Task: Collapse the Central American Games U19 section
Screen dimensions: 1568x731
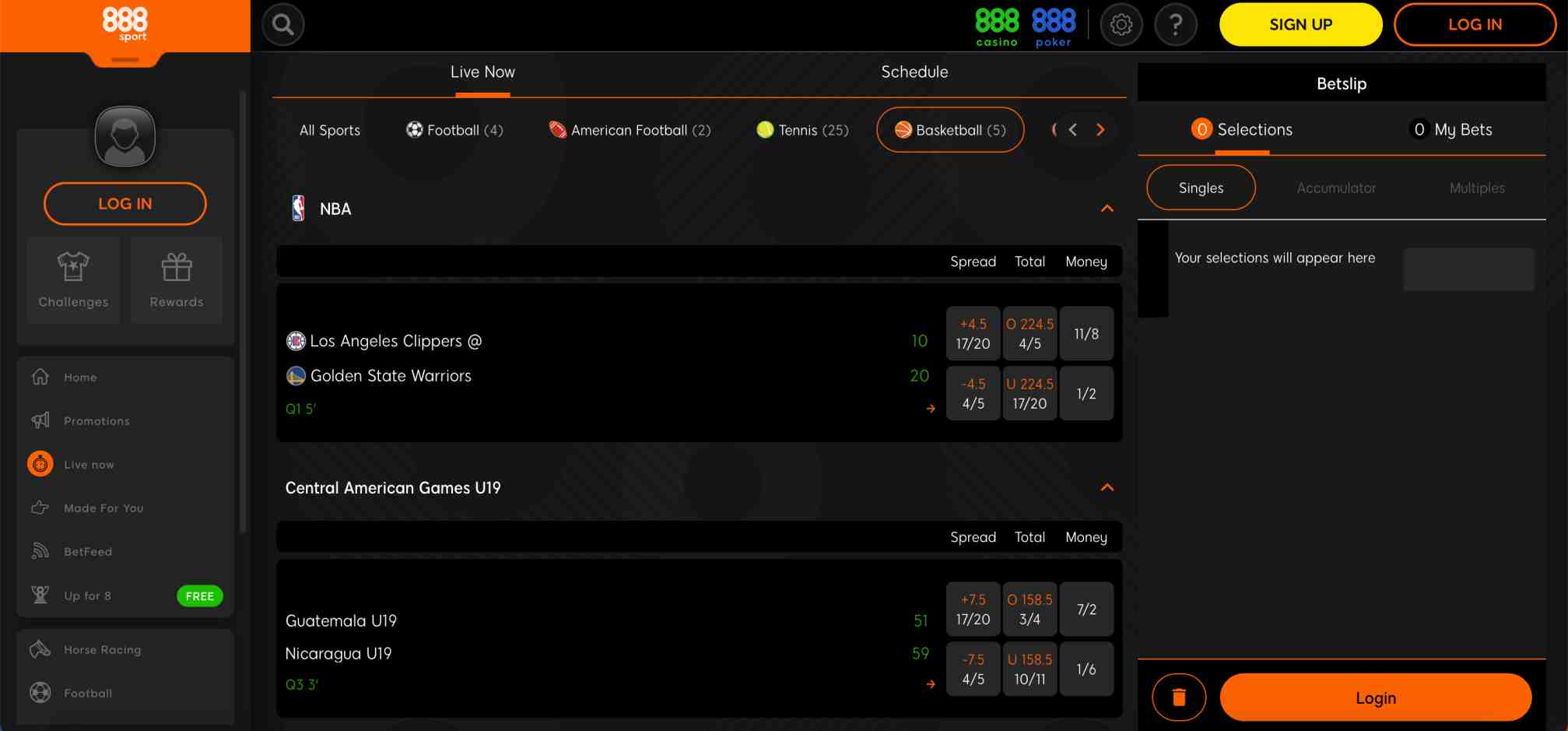Action: click(1108, 488)
